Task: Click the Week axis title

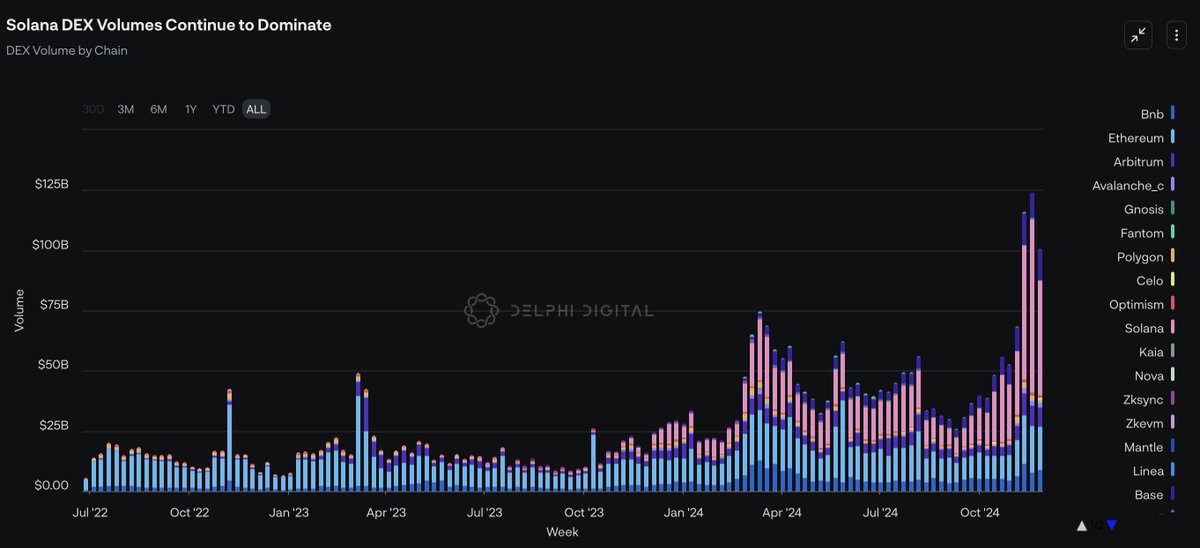Action: (562, 532)
